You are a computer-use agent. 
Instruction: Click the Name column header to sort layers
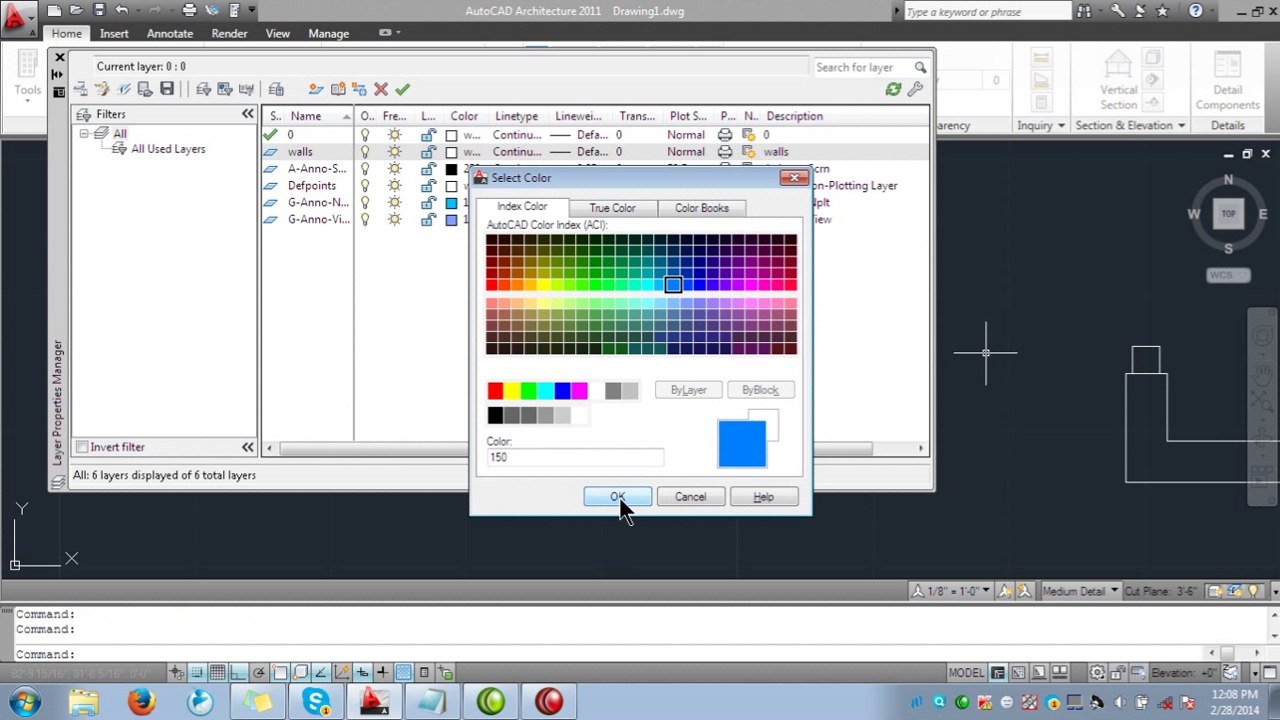point(306,116)
